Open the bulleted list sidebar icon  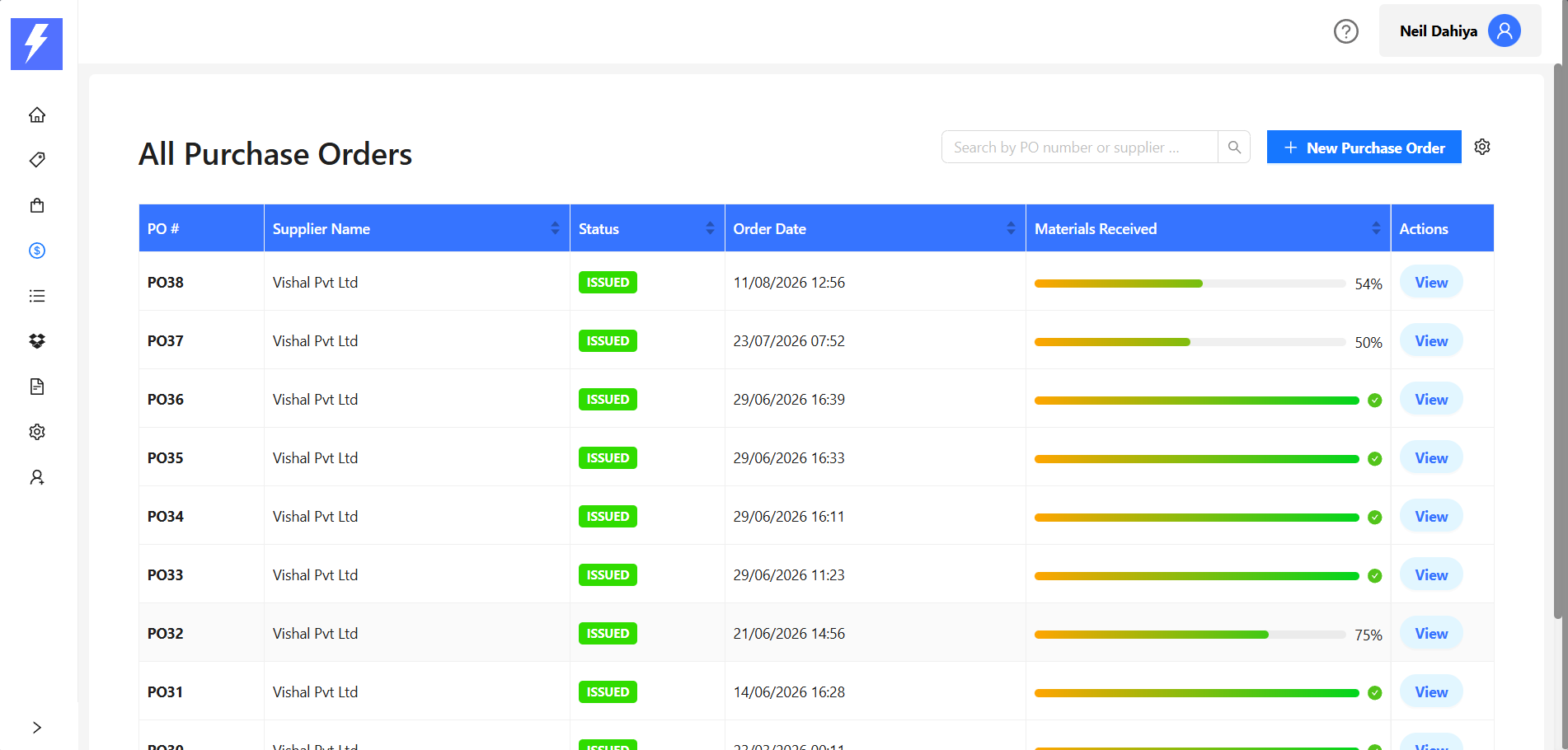[x=37, y=296]
